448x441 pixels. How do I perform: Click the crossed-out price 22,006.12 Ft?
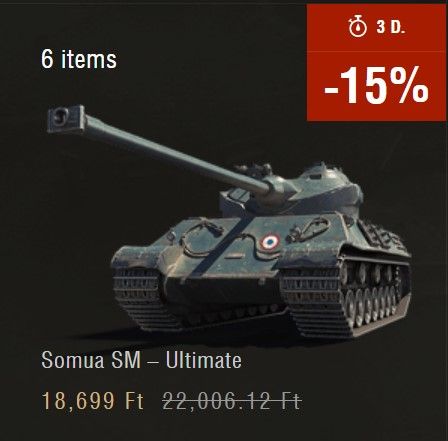coord(232,401)
